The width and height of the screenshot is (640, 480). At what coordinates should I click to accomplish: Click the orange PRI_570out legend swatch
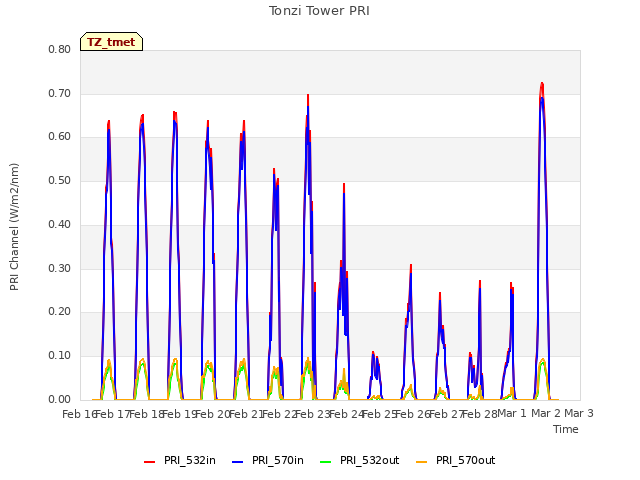point(421,462)
